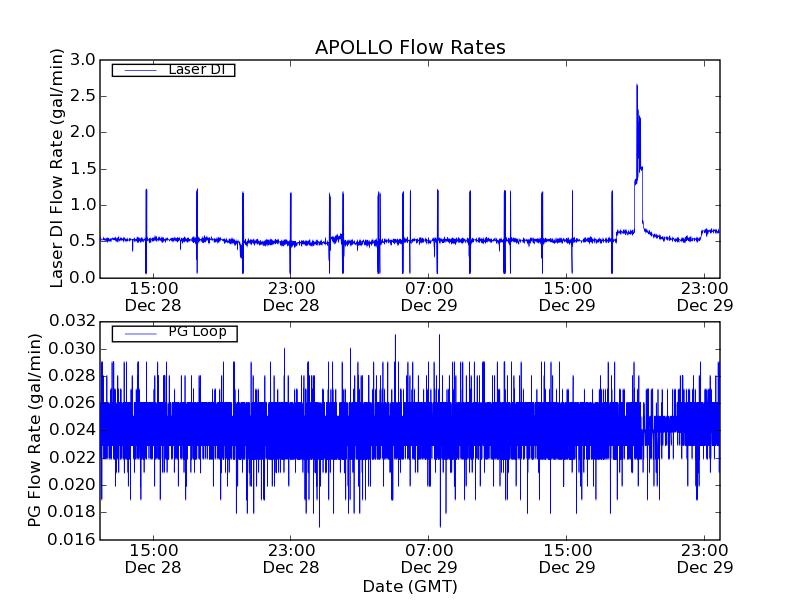Click the 'Laser DI Flow Rate (gal/min)' axis label
This screenshot has width=800, height=600.
pyautogui.click(x=56, y=168)
